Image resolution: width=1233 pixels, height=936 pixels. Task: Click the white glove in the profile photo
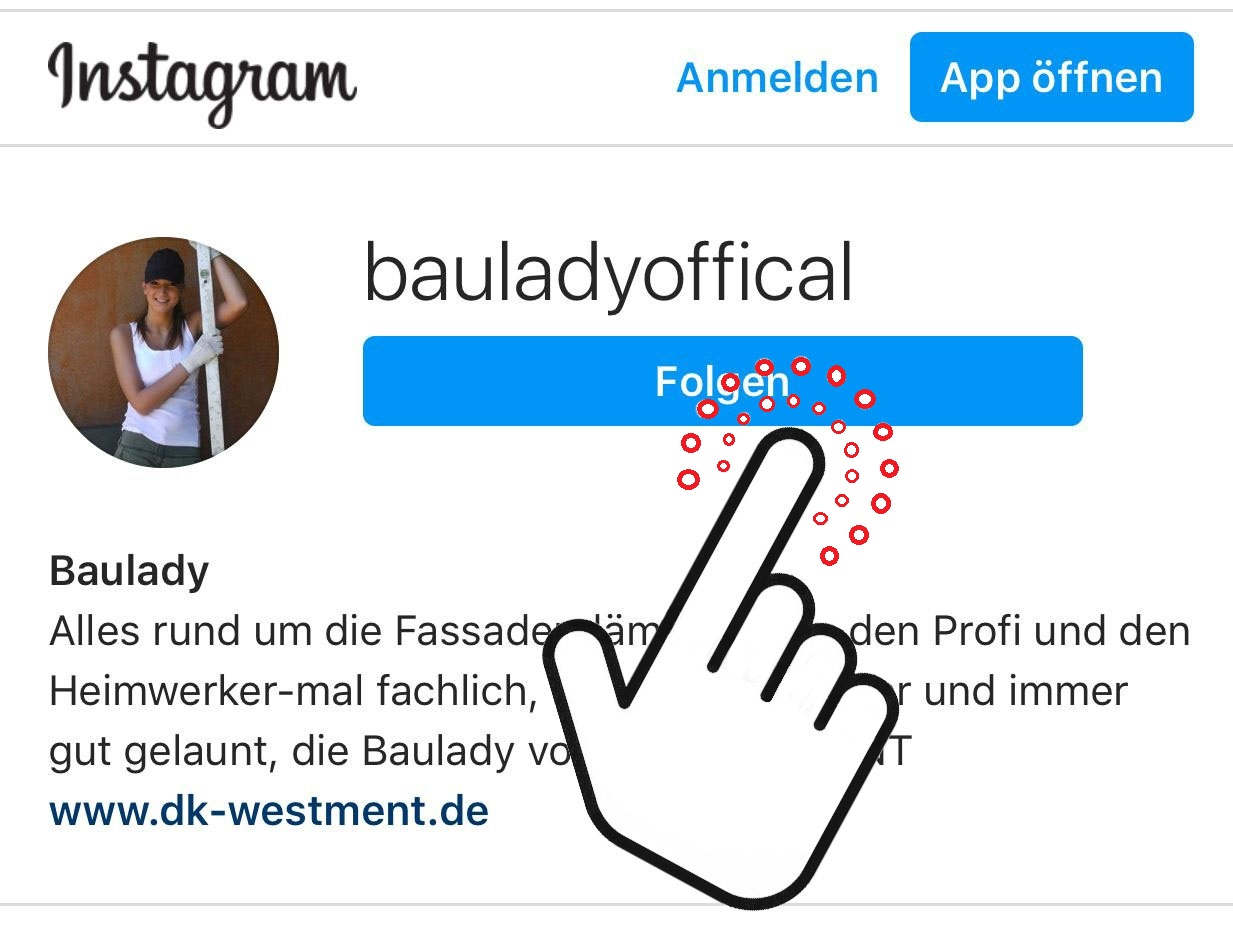click(x=203, y=352)
